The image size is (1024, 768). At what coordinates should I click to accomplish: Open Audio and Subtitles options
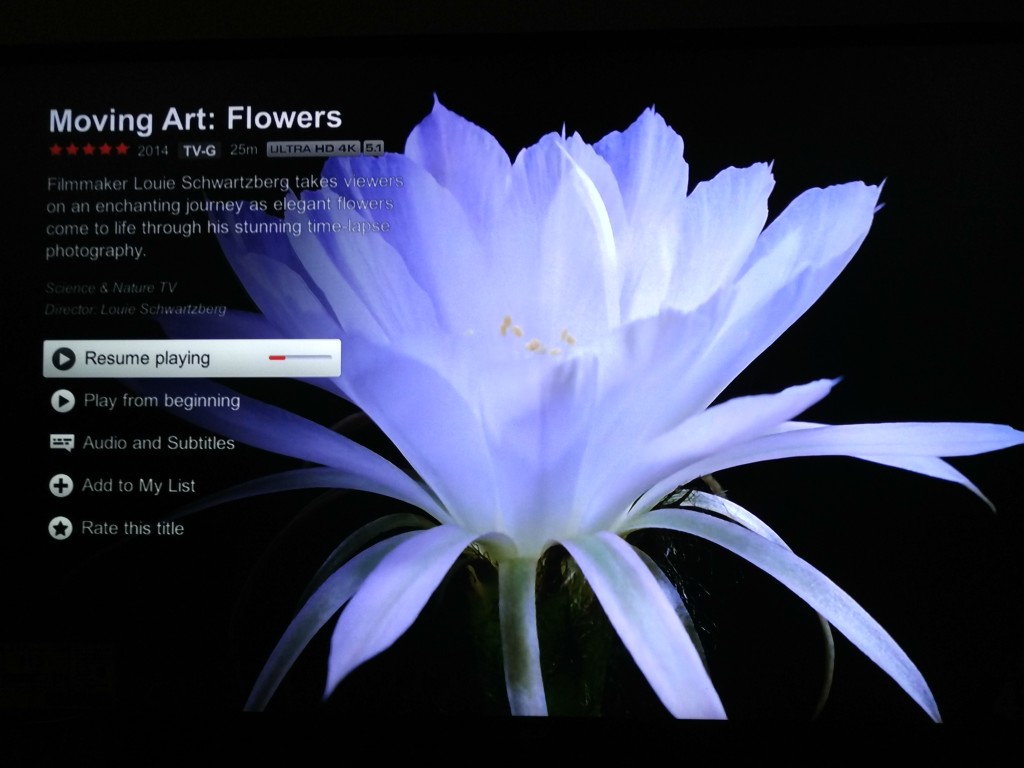[159, 443]
